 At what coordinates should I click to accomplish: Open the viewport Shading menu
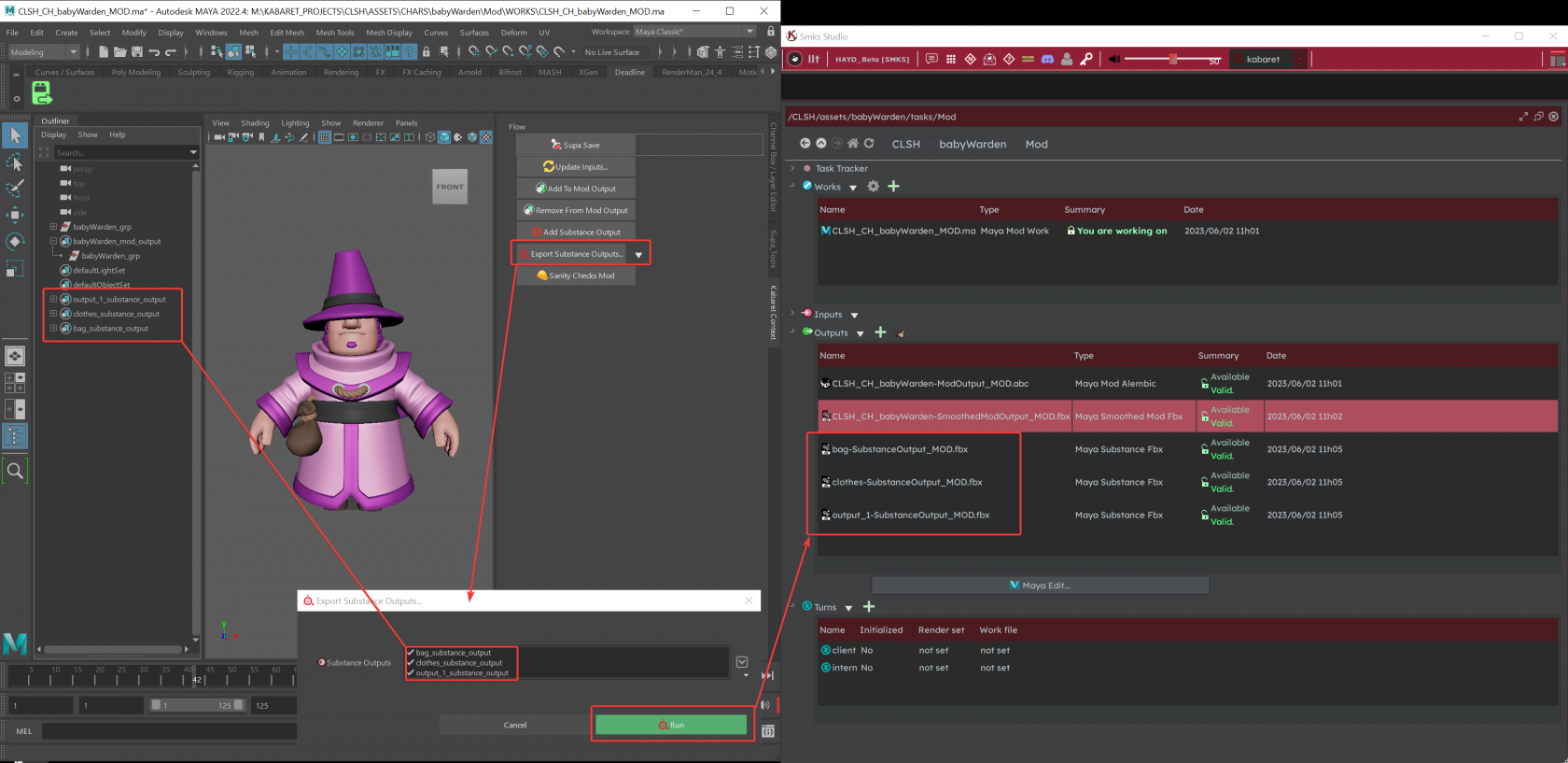[x=255, y=123]
